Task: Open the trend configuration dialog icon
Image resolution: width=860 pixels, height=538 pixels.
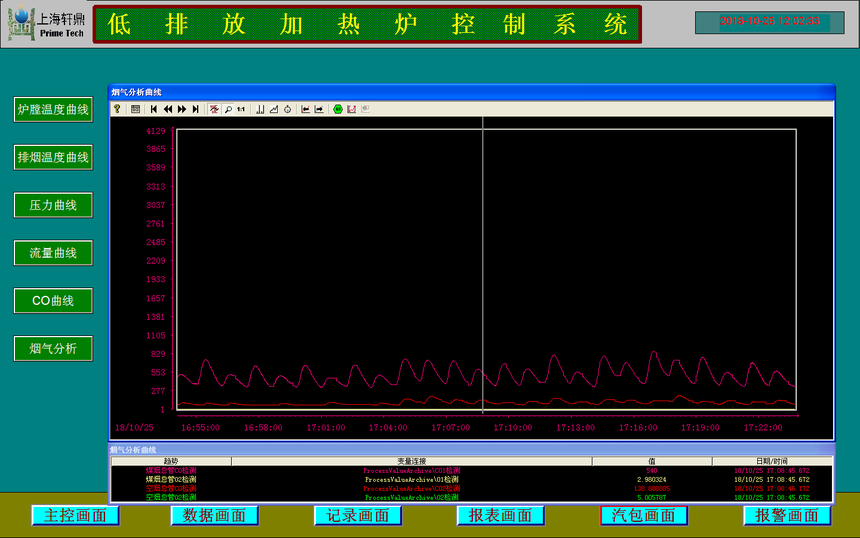Action: coord(135,109)
